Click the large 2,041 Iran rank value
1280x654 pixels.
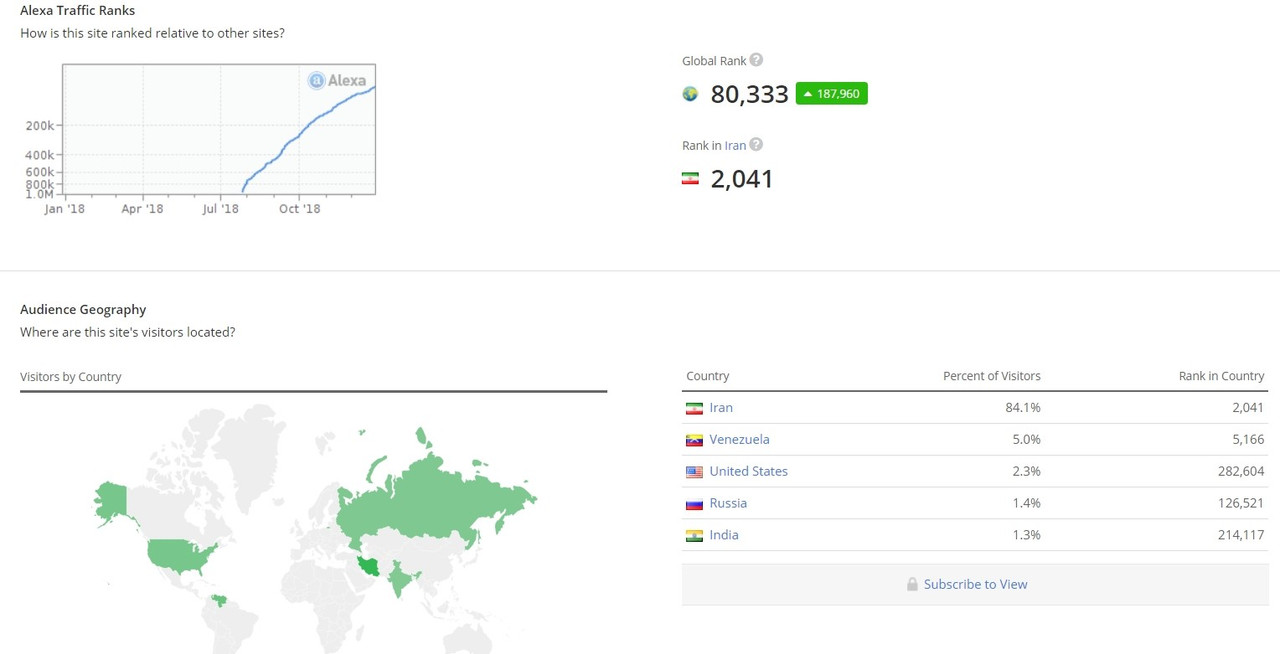(742, 179)
